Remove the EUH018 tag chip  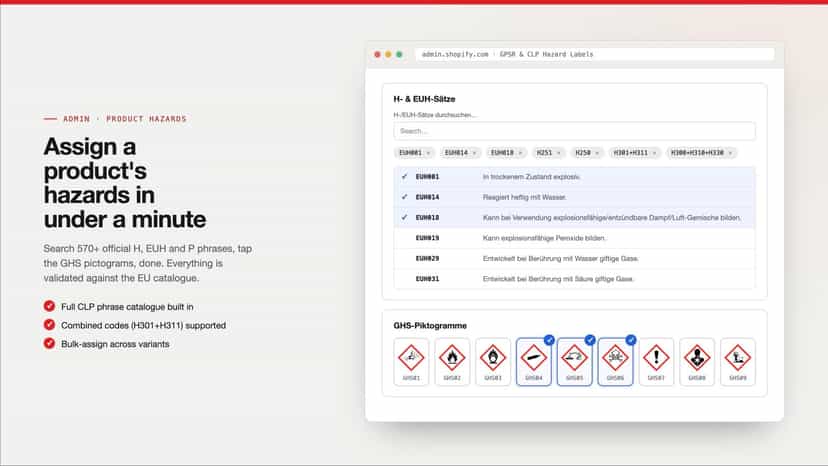tap(520, 153)
